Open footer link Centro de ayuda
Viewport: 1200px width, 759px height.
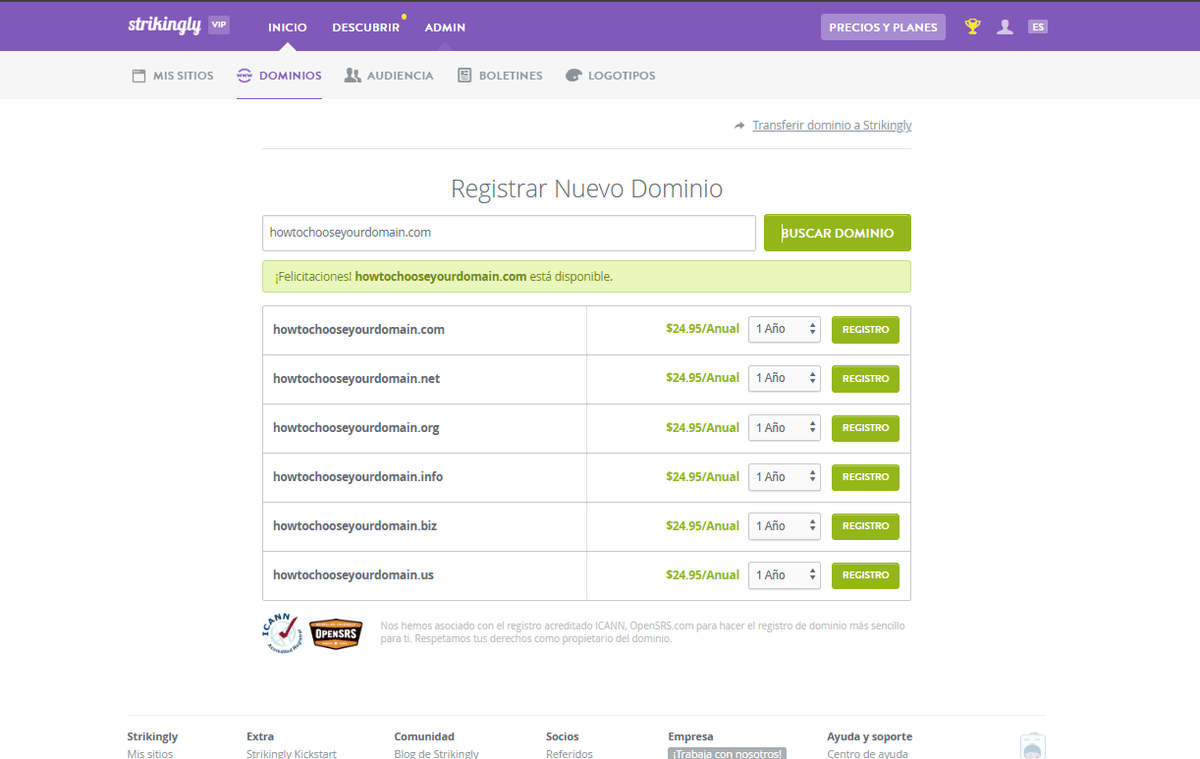(x=868, y=753)
